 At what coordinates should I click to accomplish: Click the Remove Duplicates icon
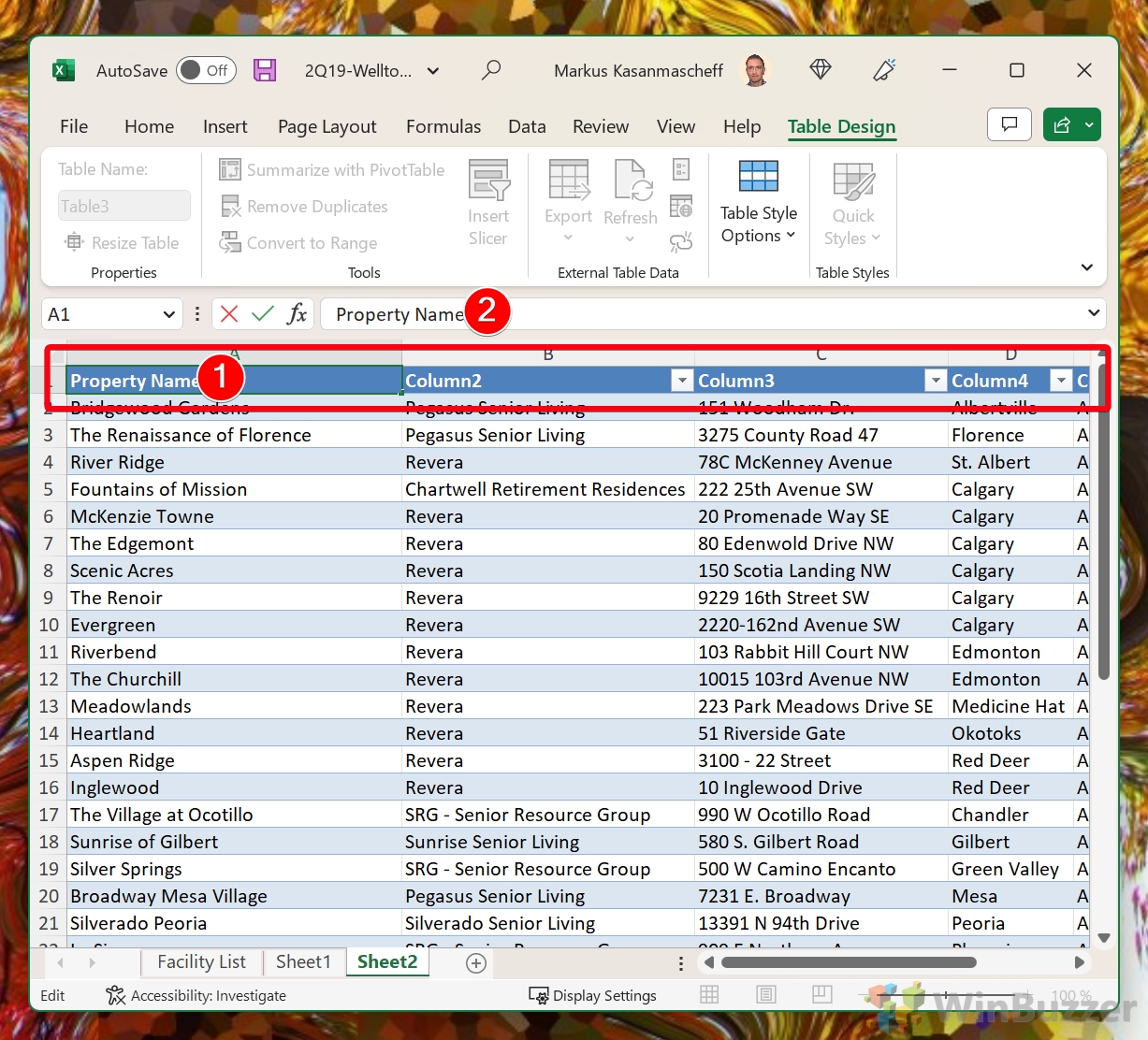click(x=230, y=206)
